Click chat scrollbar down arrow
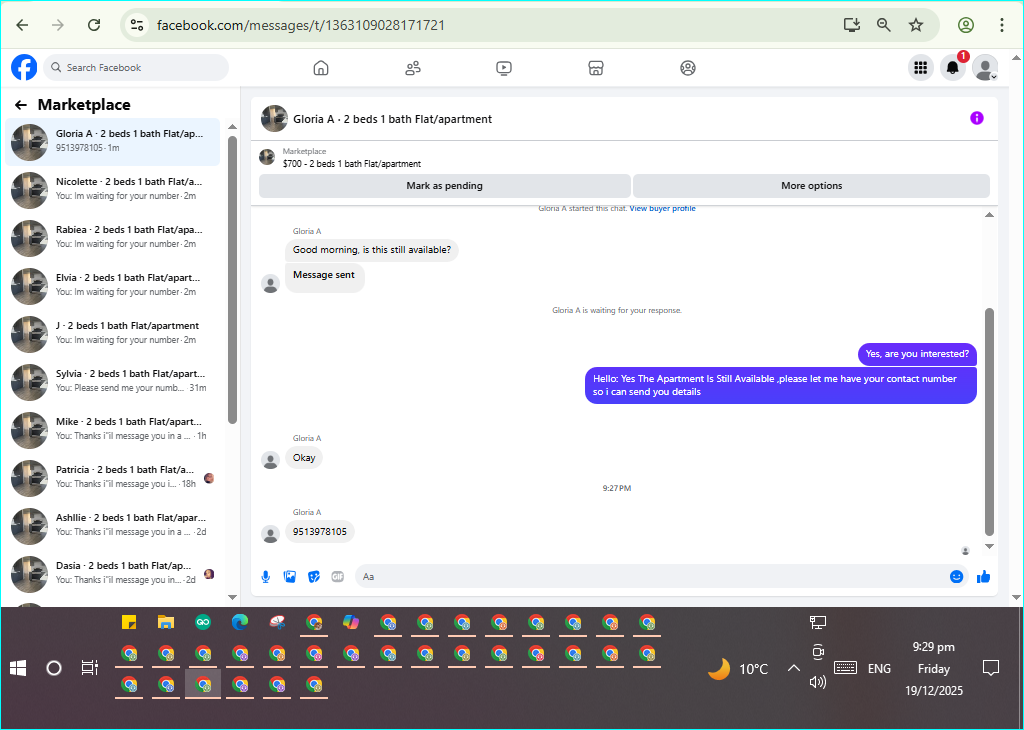 pyautogui.click(x=989, y=547)
